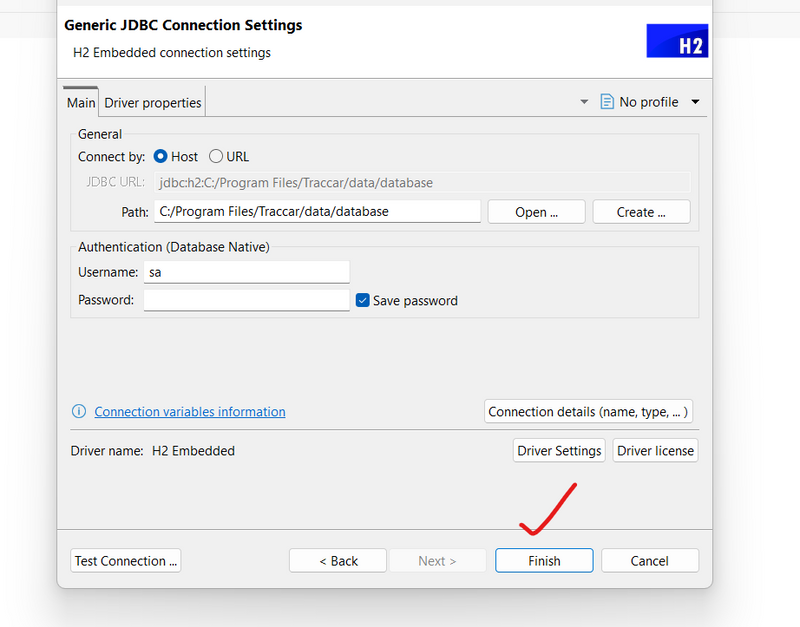Switch to the Main tab
The width and height of the screenshot is (800, 627).
pyautogui.click(x=81, y=103)
